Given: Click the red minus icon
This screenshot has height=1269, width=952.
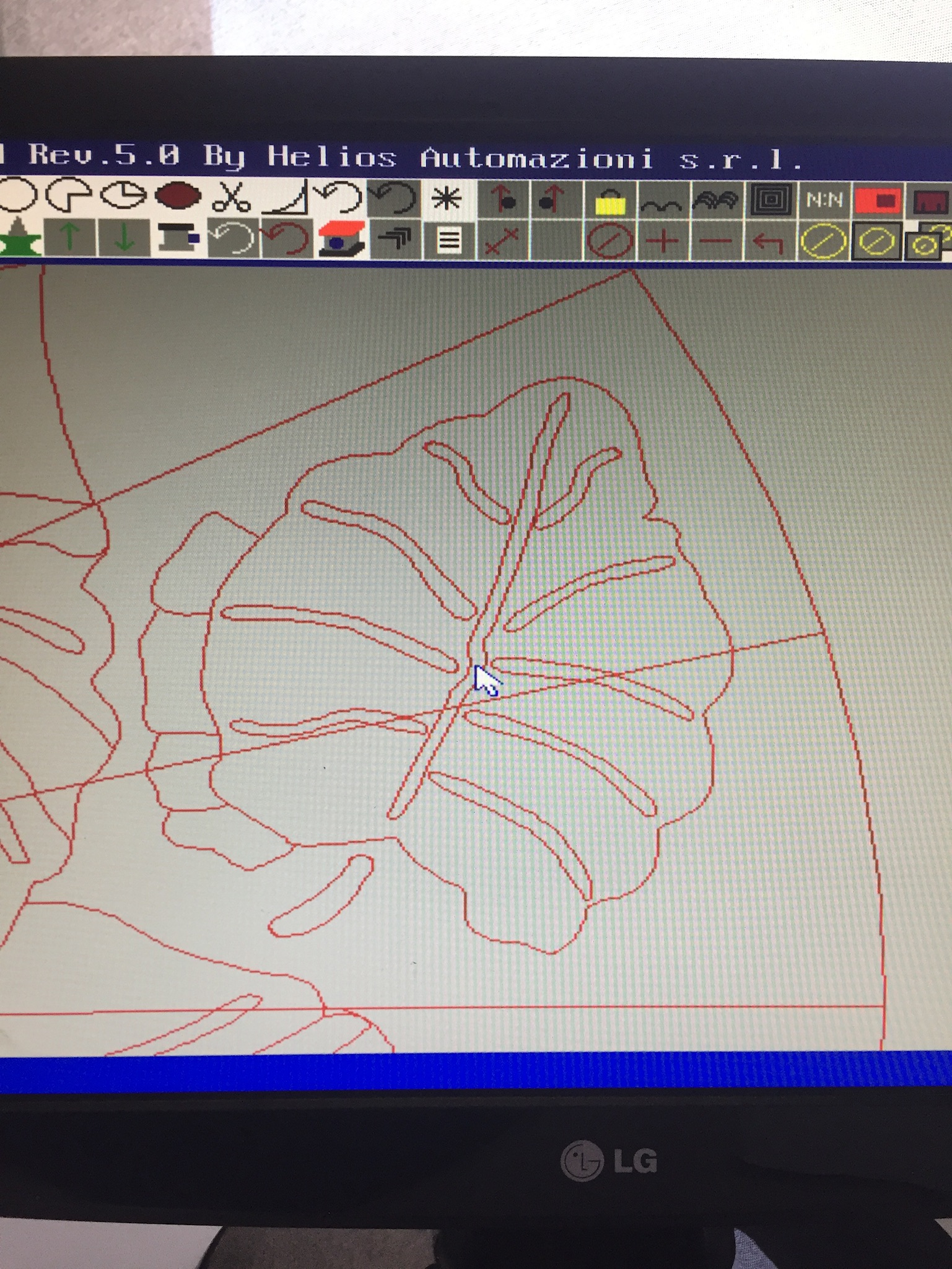Looking at the screenshot, I should point(717,242).
